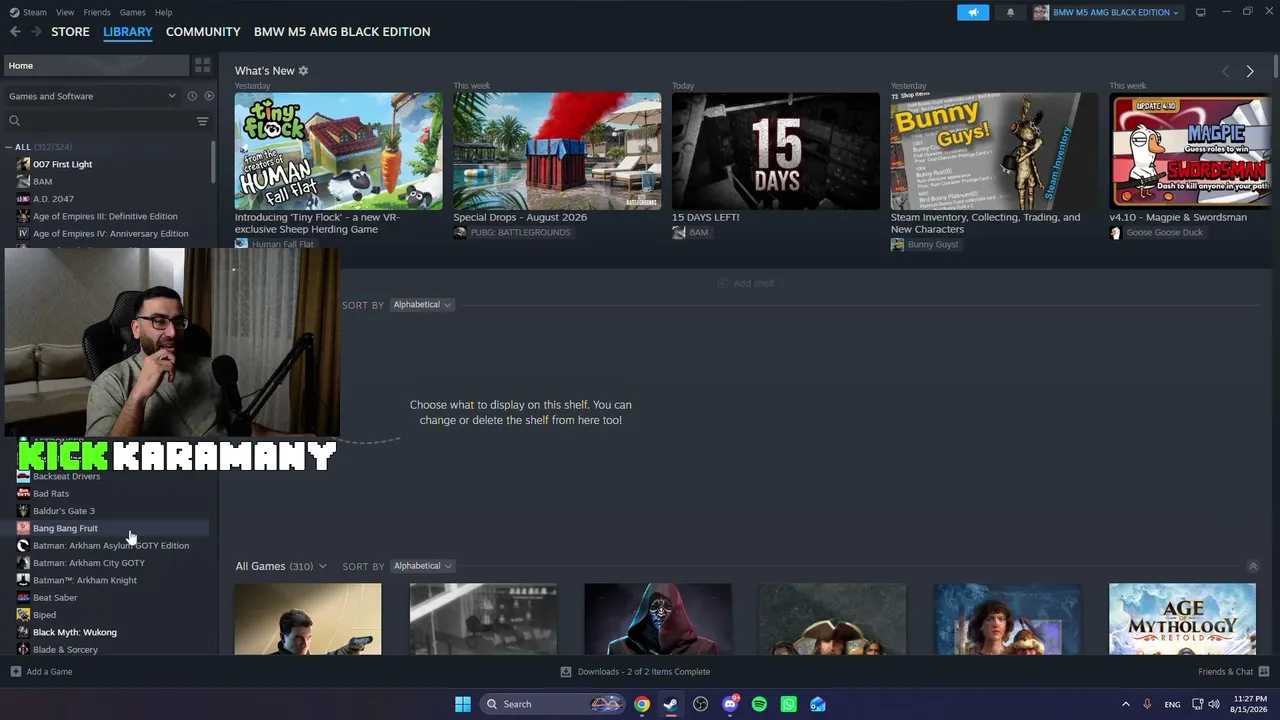
Task: Open the Games and Software dropdown
Action: pyautogui.click(x=92, y=96)
